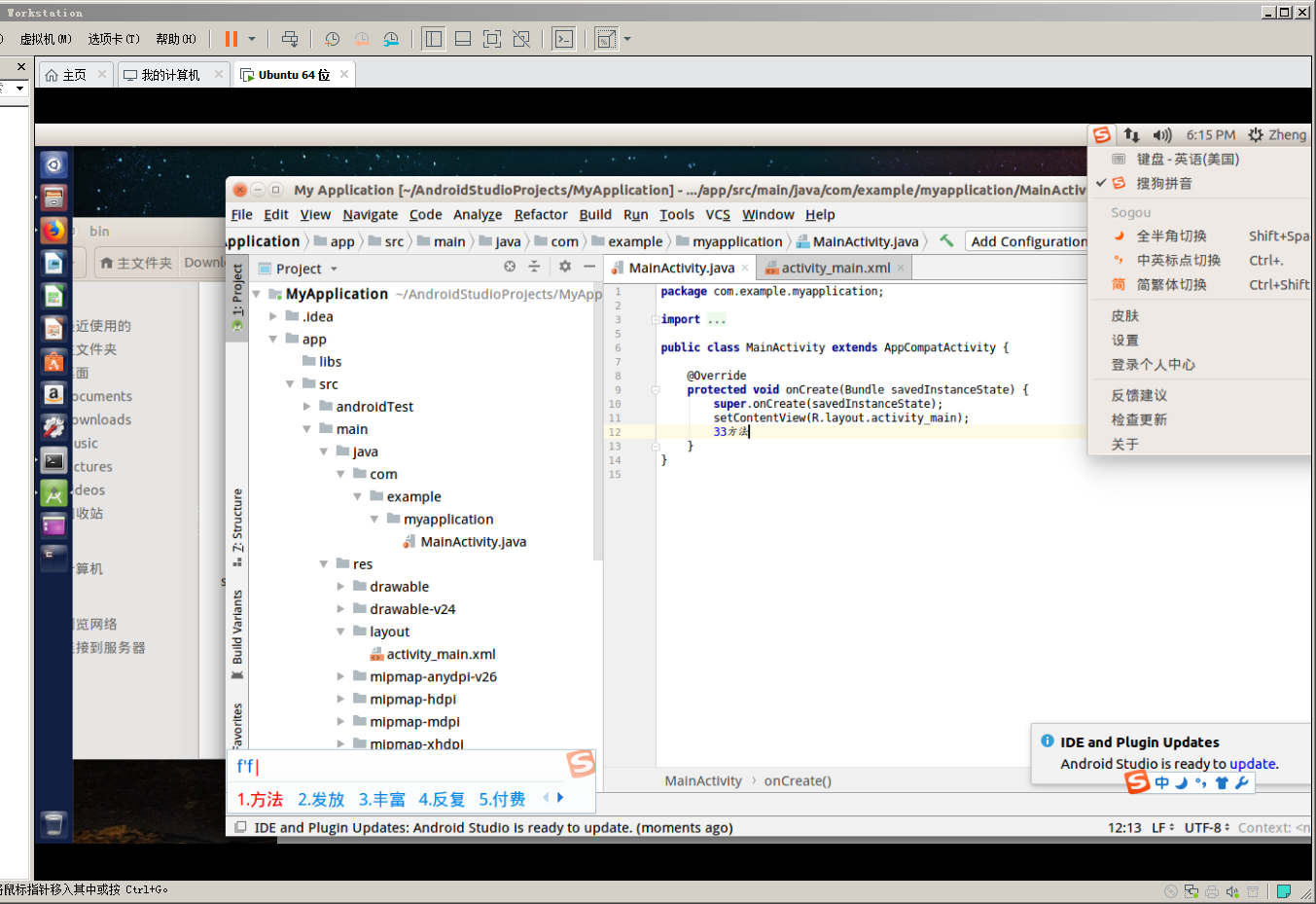Collapse the app folder node
Image resolution: width=1316 pixels, height=904 pixels.
tap(273, 339)
